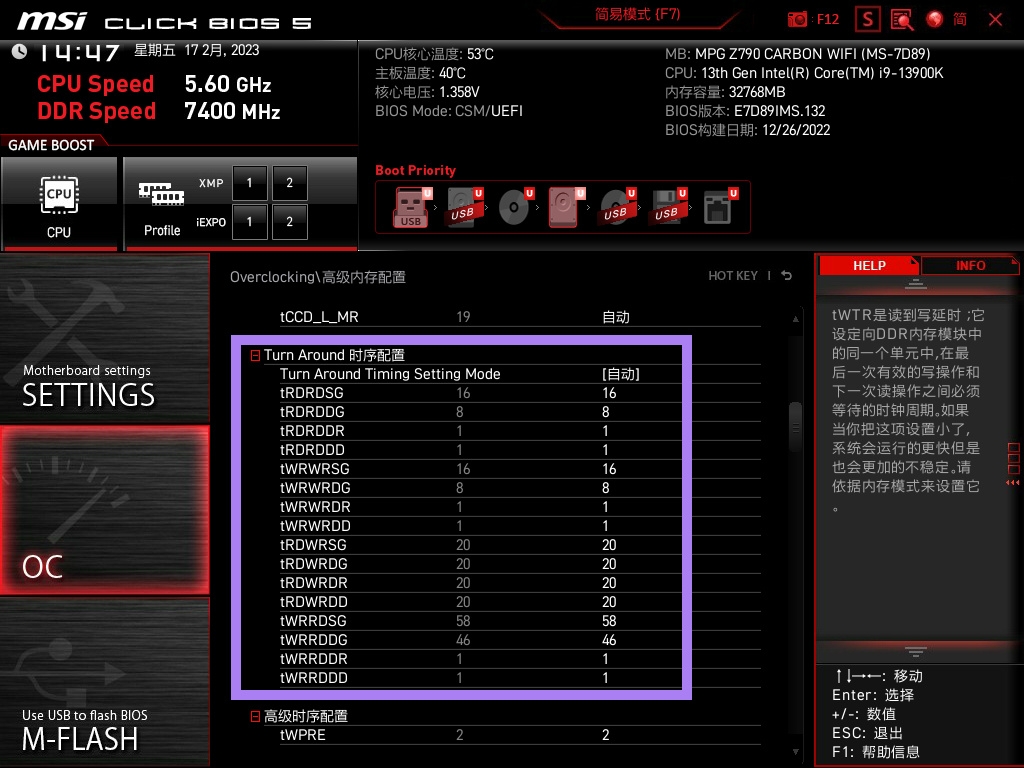Screen dimensions: 1024x768
Task: Click the memory Profile icon
Action: pos(161,206)
